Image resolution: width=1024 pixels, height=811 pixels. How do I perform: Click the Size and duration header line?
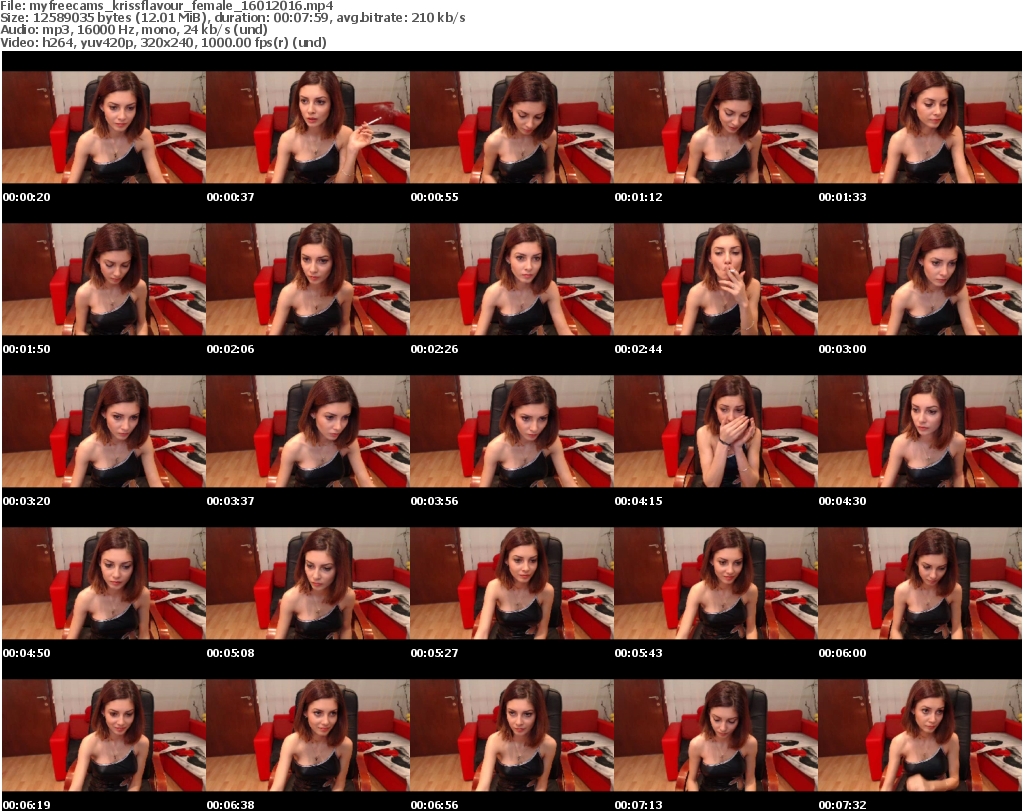(x=232, y=18)
